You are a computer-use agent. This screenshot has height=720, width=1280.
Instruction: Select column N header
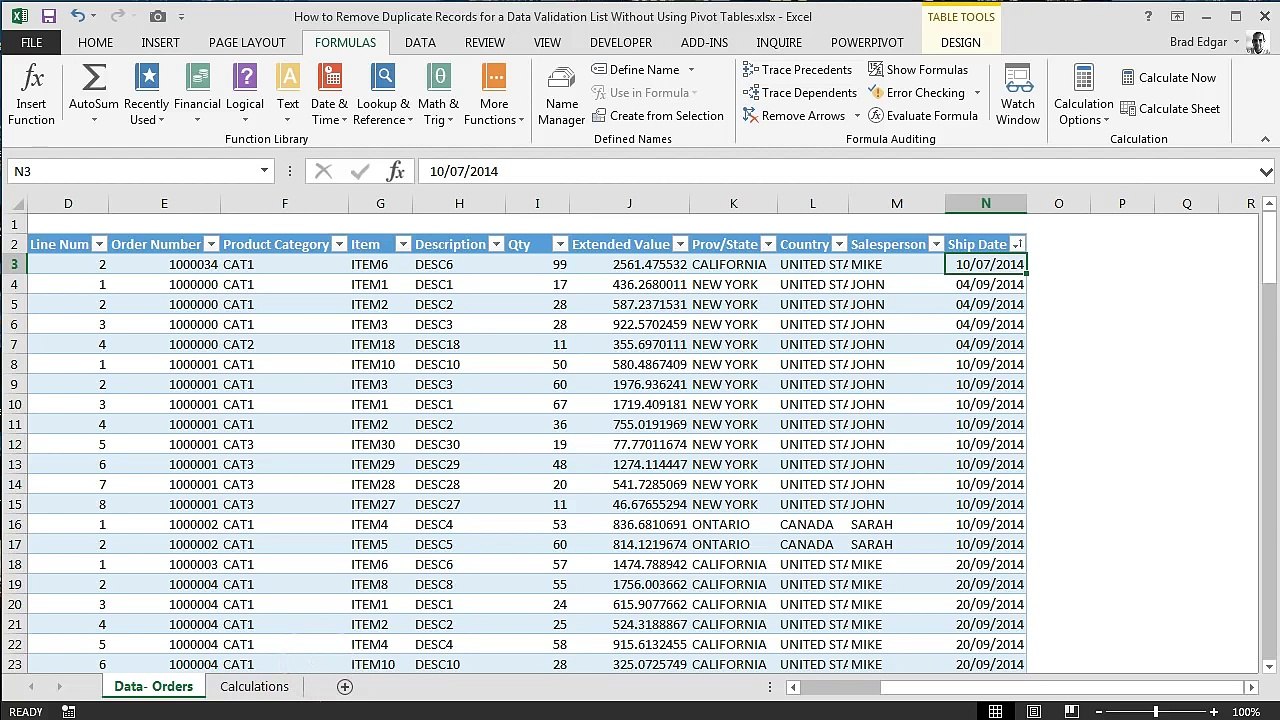click(985, 204)
